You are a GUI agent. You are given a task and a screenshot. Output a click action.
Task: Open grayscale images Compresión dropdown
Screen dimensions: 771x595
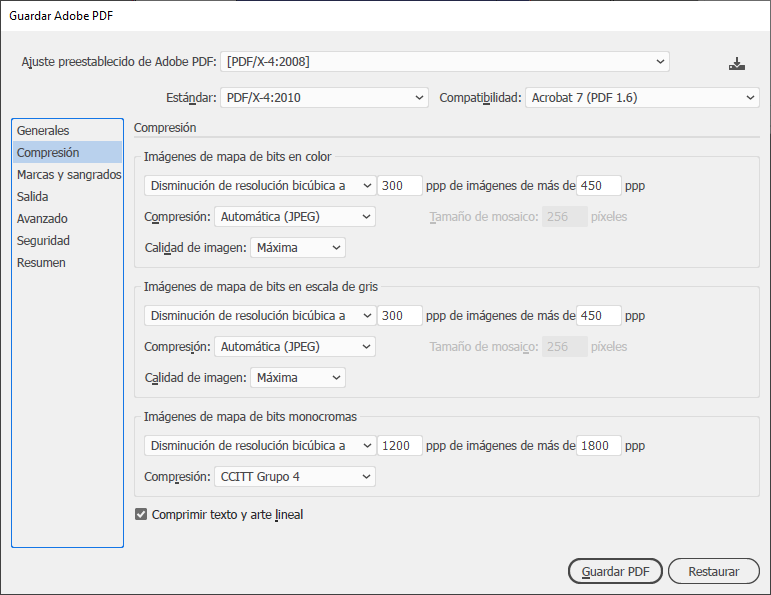coord(295,346)
